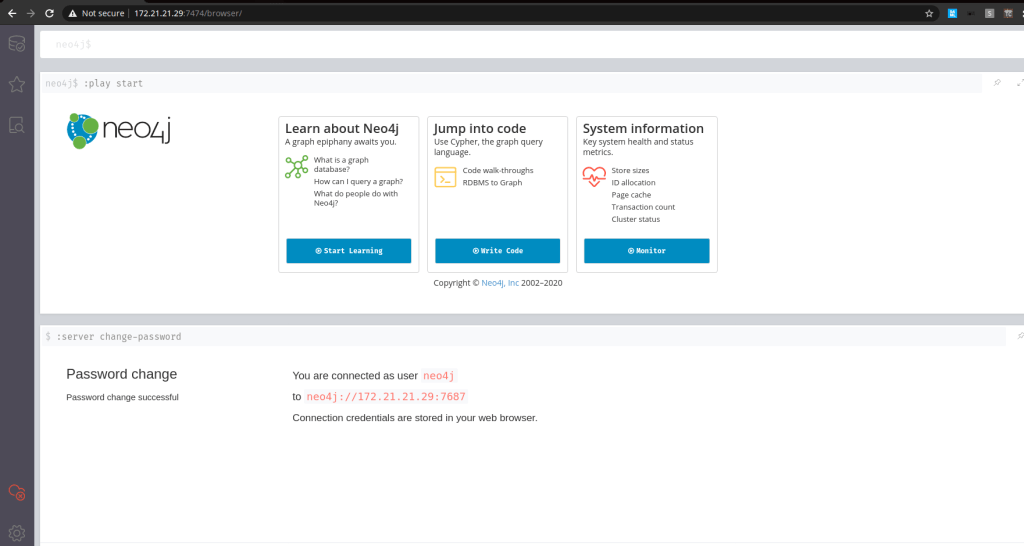
Task: Focus the neo4j$ Cypher editor input
Action: [500, 45]
